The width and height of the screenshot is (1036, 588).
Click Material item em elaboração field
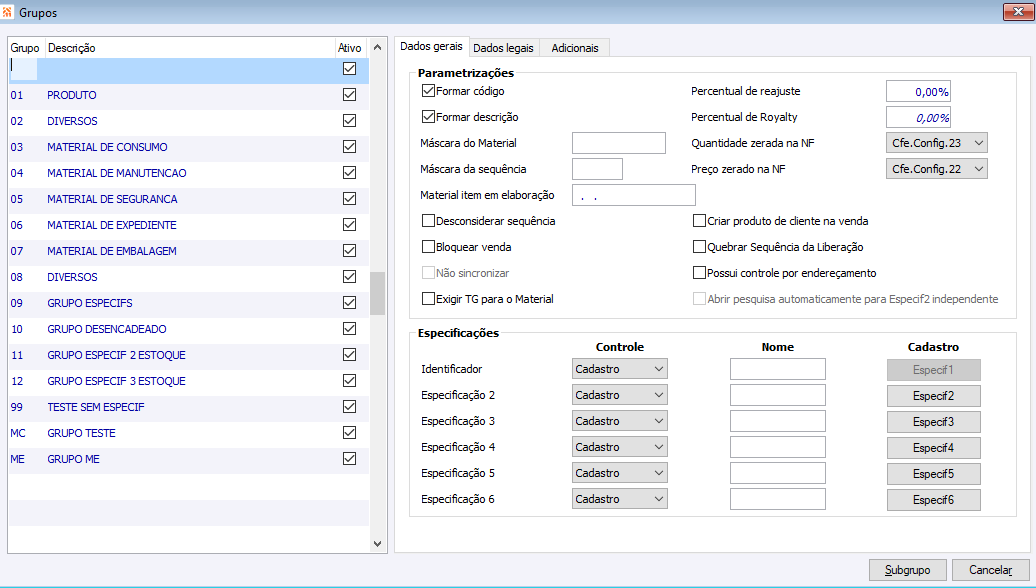(634, 195)
